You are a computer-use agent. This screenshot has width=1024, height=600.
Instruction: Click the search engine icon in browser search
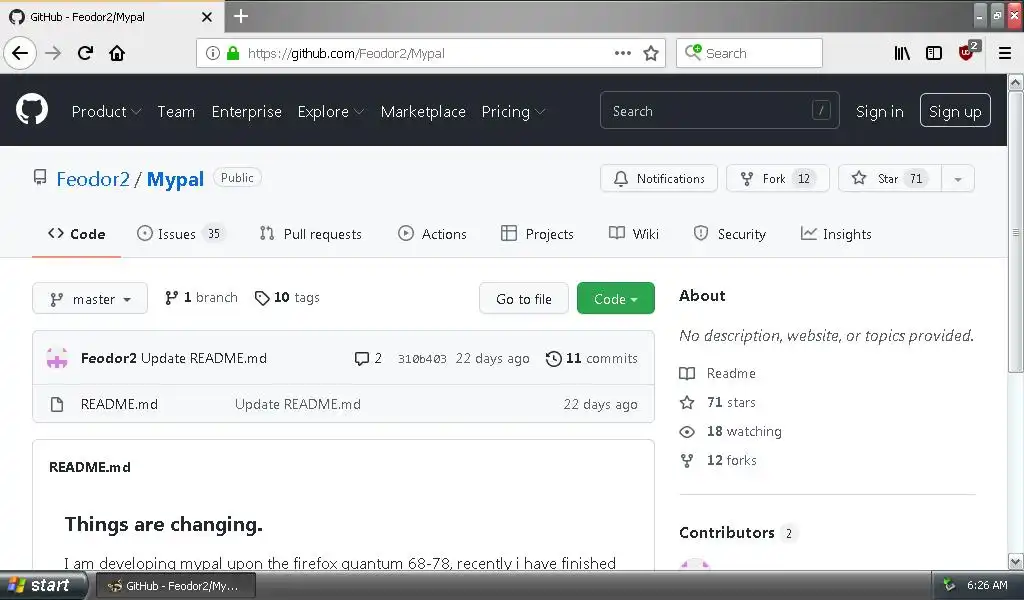pyautogui.click(x=693, y=52)
